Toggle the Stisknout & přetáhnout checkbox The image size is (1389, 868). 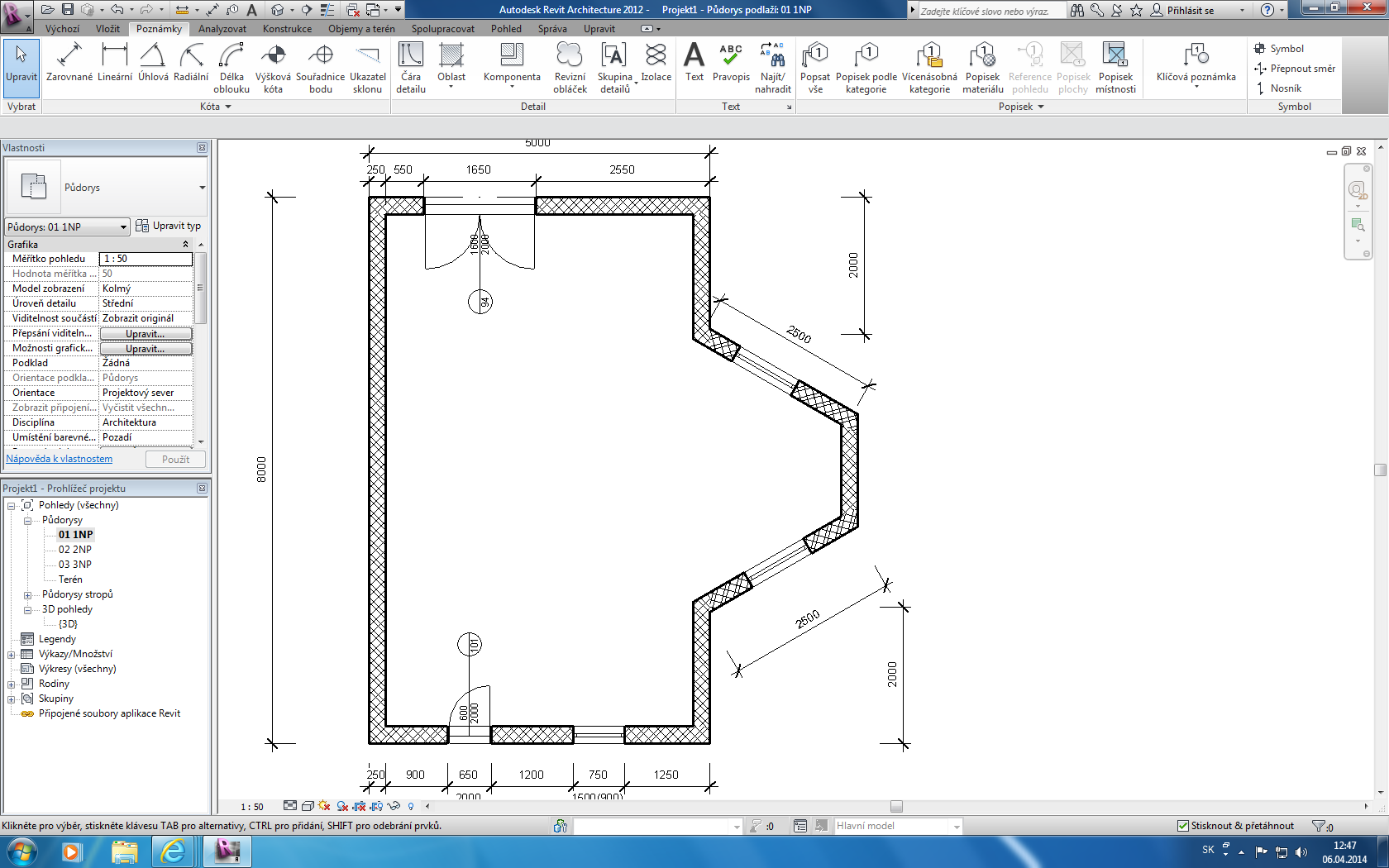(x=1183, y=826)
